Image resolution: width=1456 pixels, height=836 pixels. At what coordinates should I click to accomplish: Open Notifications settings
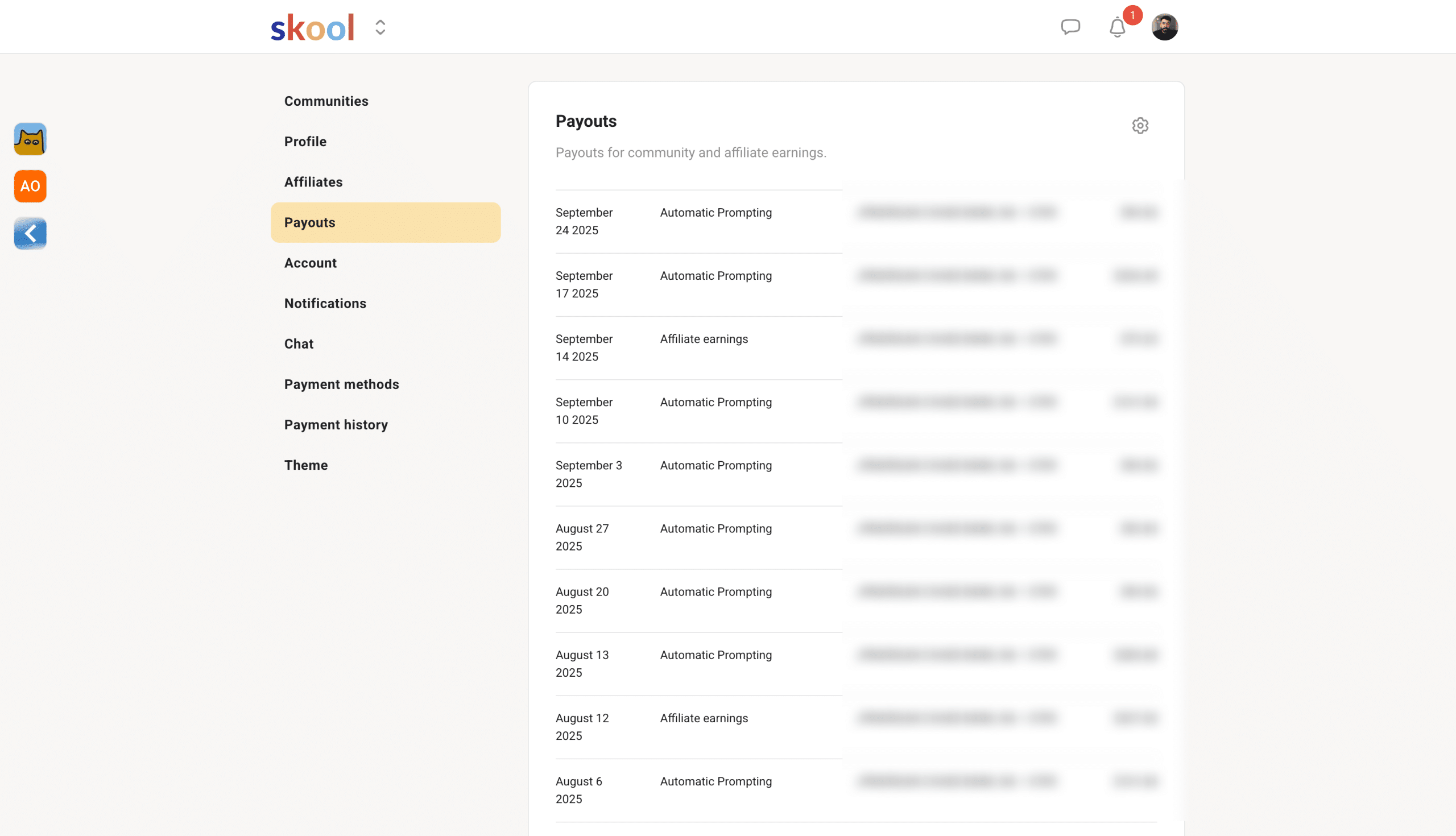(325, 303)
